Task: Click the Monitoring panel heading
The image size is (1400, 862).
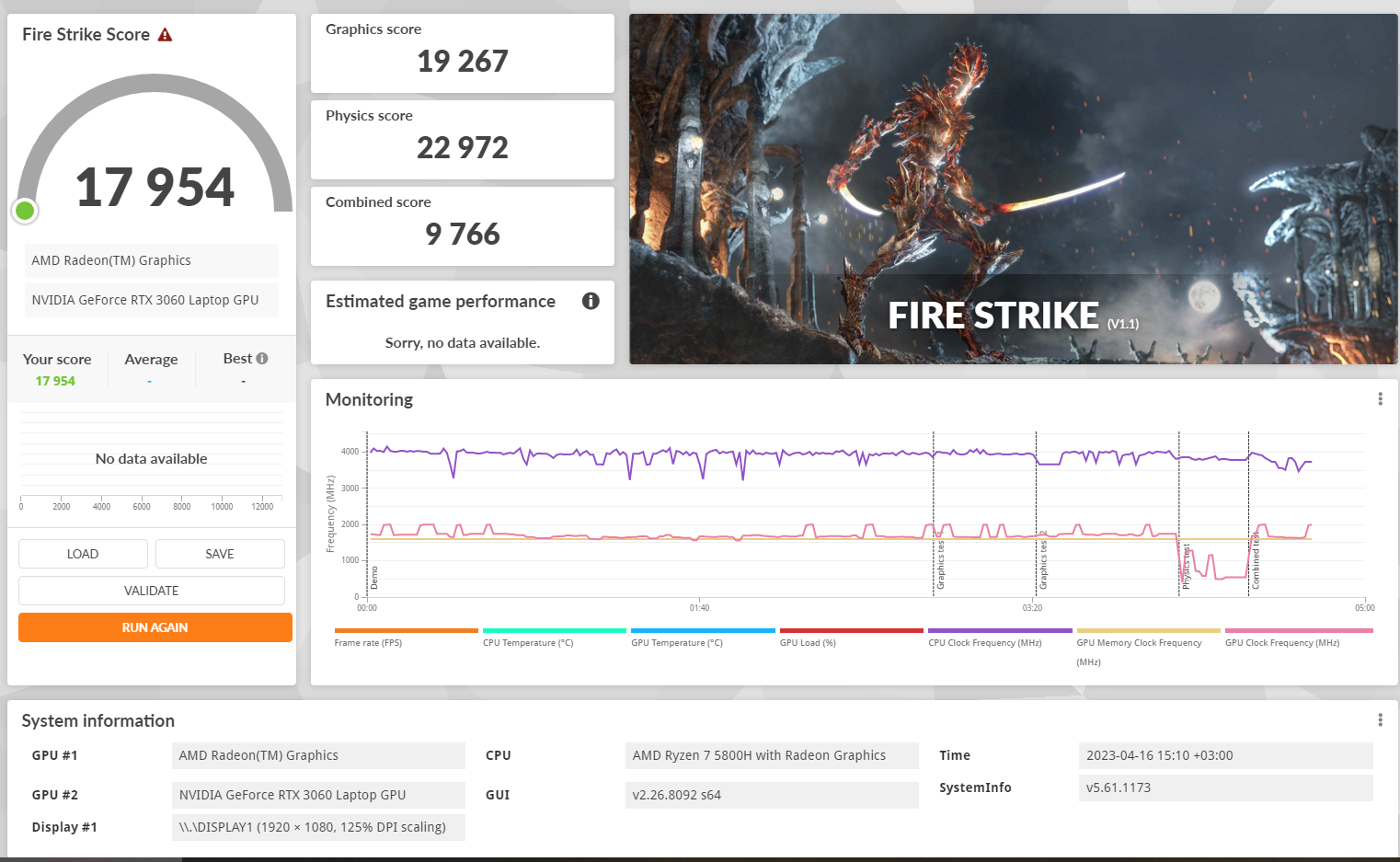Action: 369,400
